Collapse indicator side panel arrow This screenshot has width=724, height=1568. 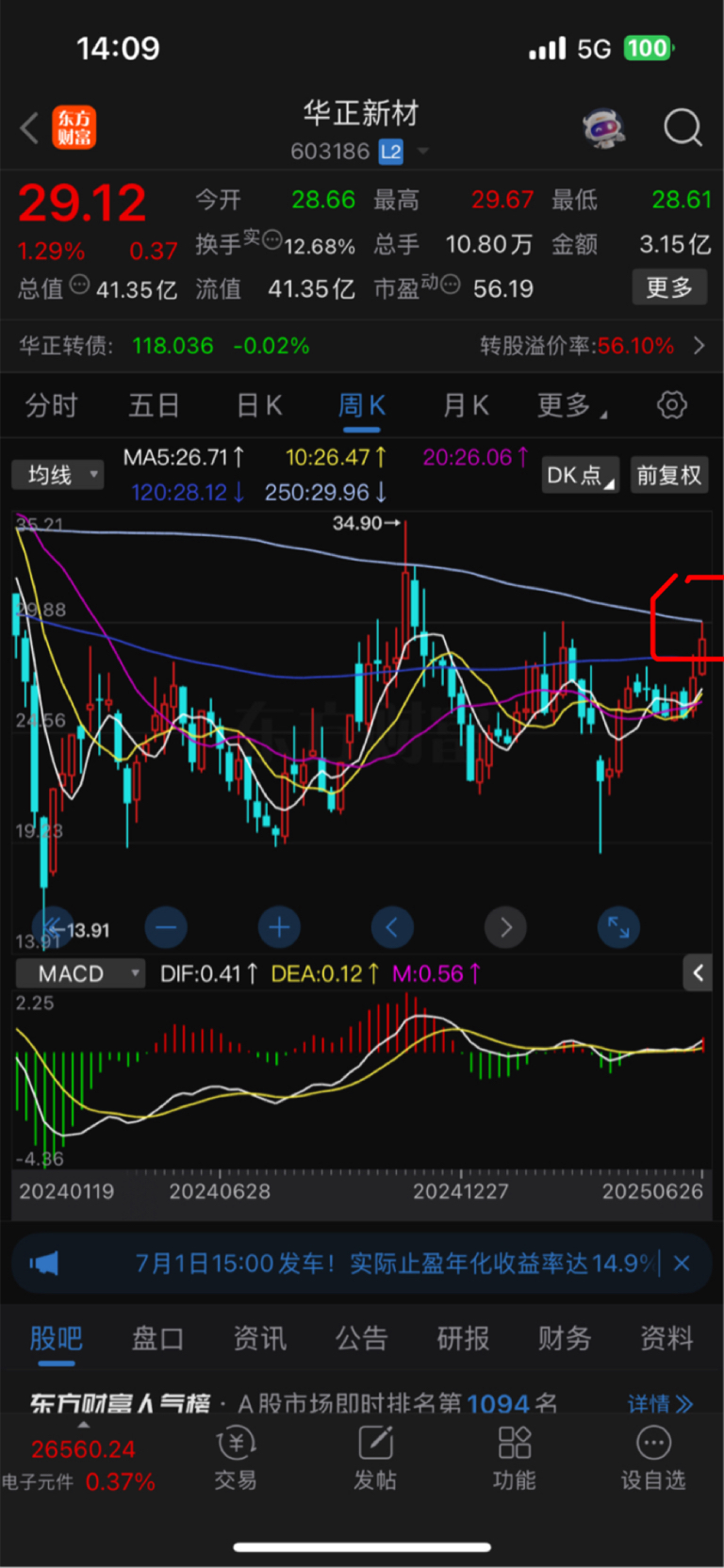click(x=698, y=973)
